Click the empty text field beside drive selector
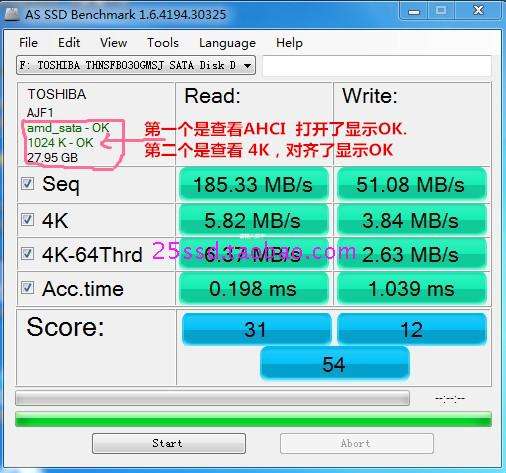Screen dimensions: 506x473 [377, 66]
